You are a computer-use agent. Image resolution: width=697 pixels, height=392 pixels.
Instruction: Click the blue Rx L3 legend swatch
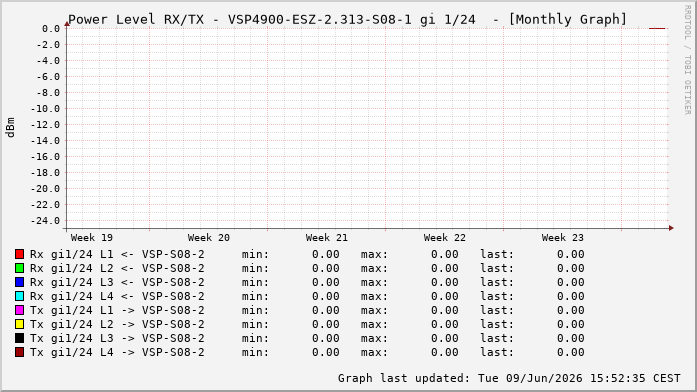[19, 282]
